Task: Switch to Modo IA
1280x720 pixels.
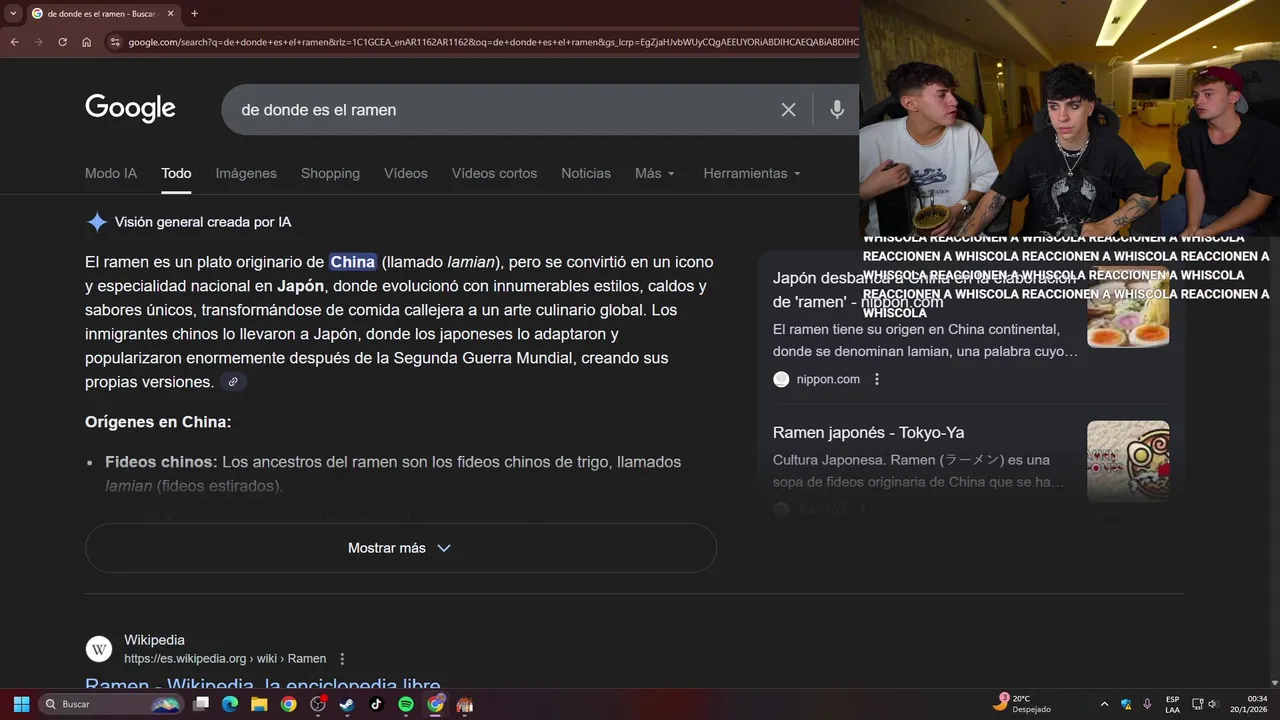Action: pos(111,173)
